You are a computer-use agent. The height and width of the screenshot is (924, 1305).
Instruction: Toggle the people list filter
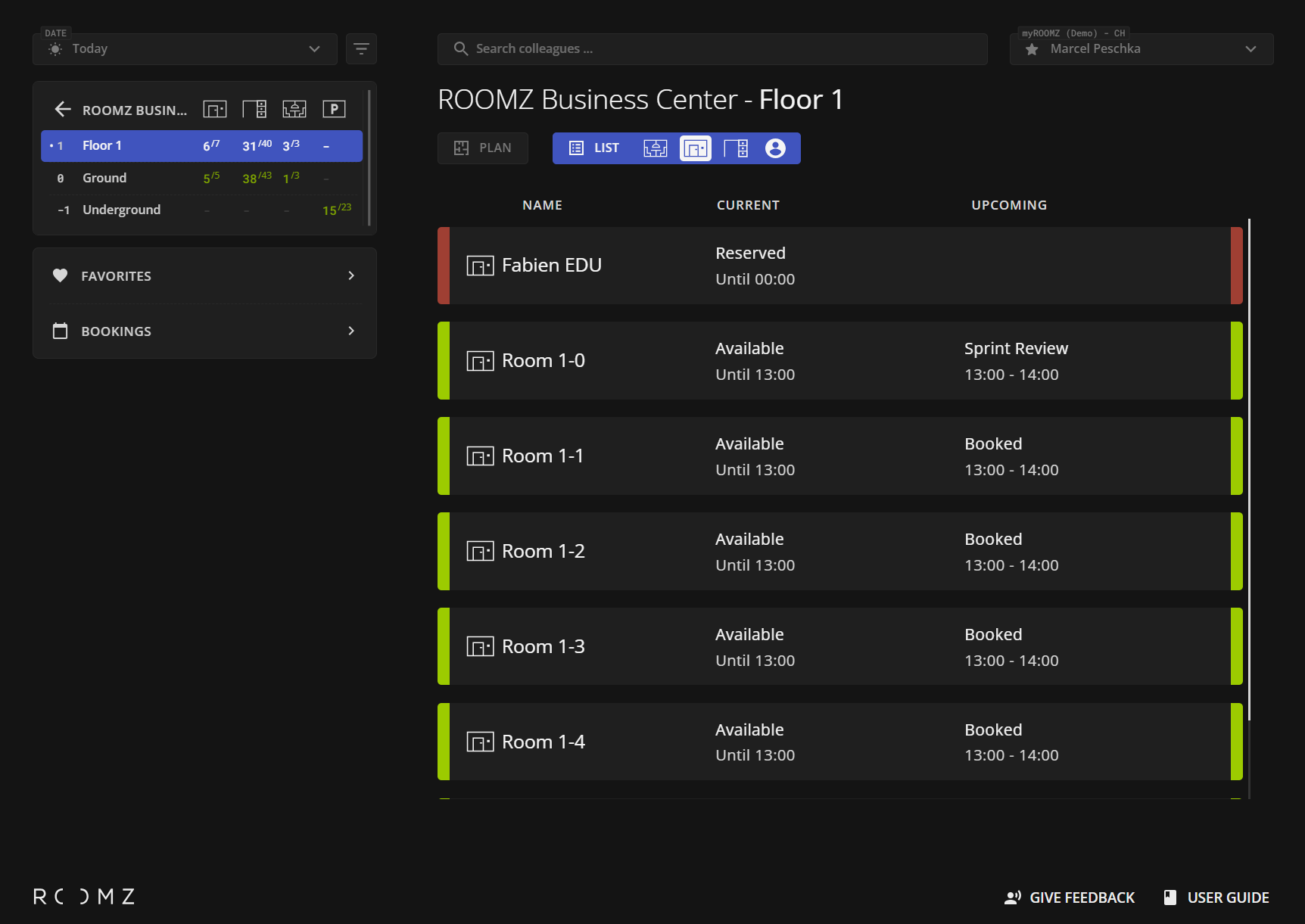[775, 148]
